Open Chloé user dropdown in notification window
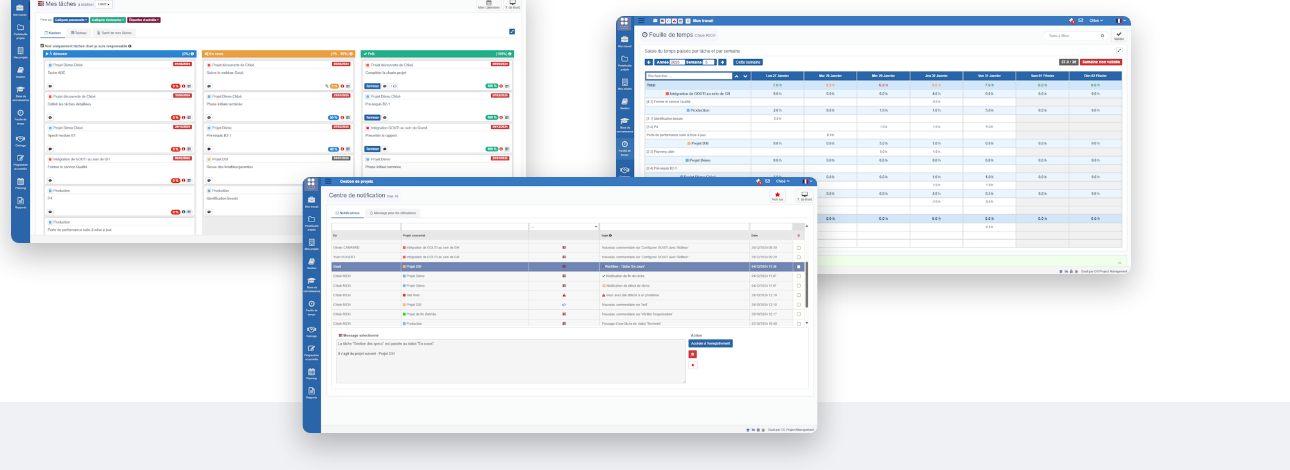The height and width of the screenshot is (470, 1290). point(784,182)
